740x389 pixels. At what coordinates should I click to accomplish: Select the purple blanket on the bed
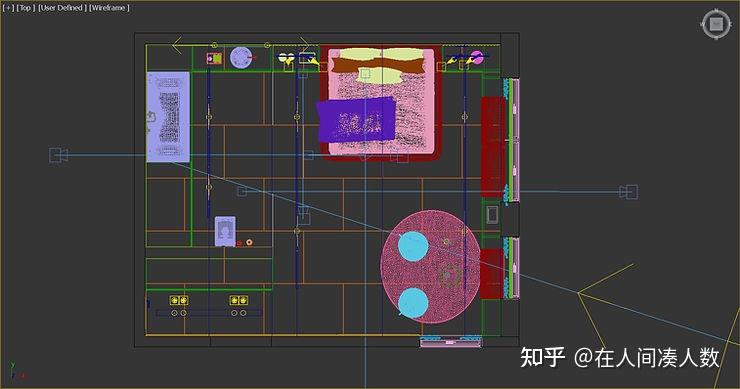[356, 120]
